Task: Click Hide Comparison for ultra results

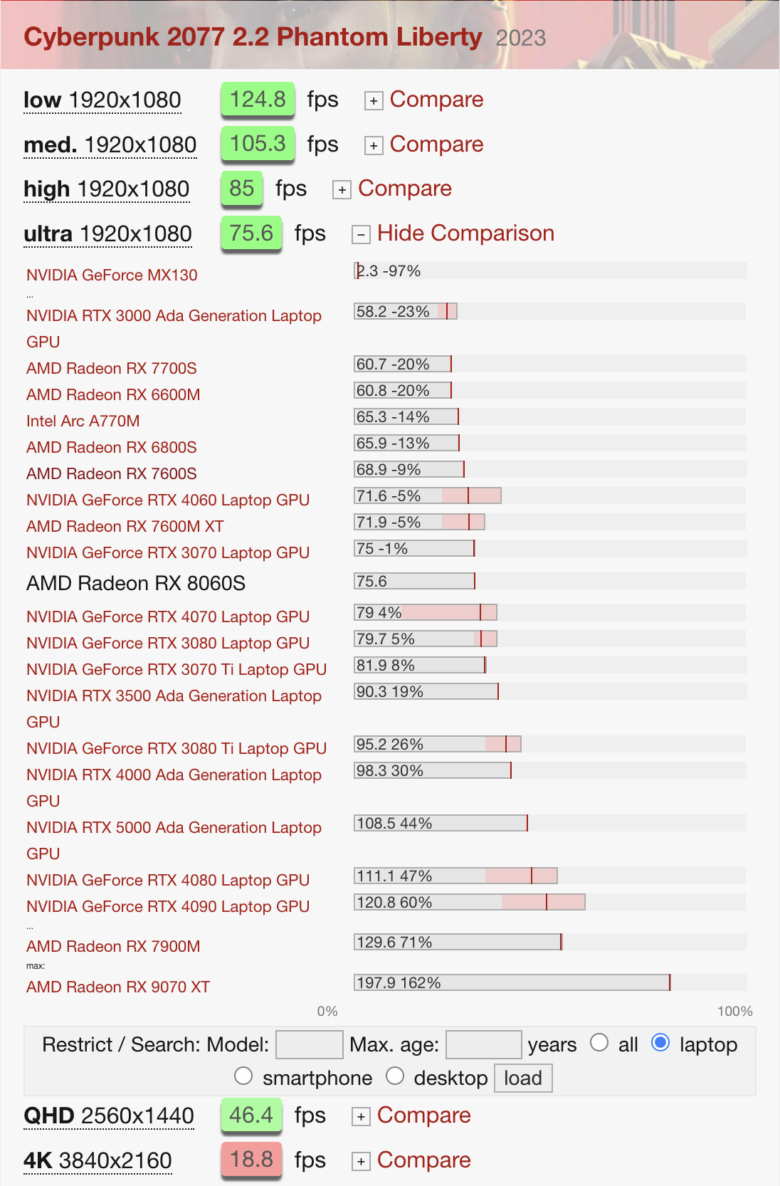Action: point(466,233)
